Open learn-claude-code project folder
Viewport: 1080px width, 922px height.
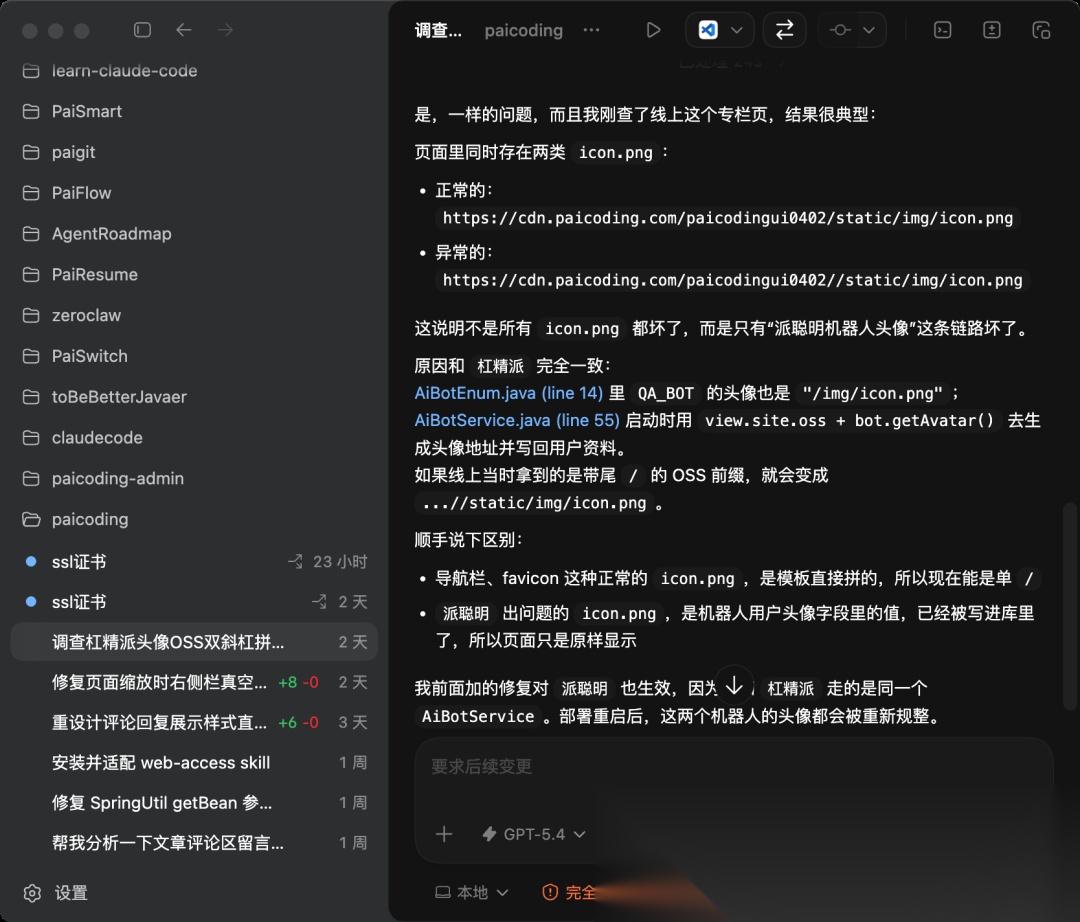click(x=194, y=70)
